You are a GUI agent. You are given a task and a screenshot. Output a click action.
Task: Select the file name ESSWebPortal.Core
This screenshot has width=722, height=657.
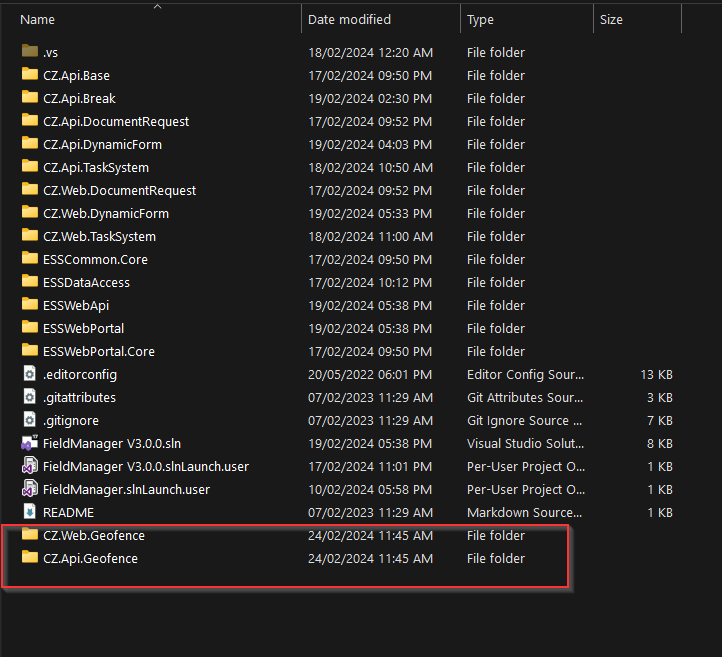point(99,352)
